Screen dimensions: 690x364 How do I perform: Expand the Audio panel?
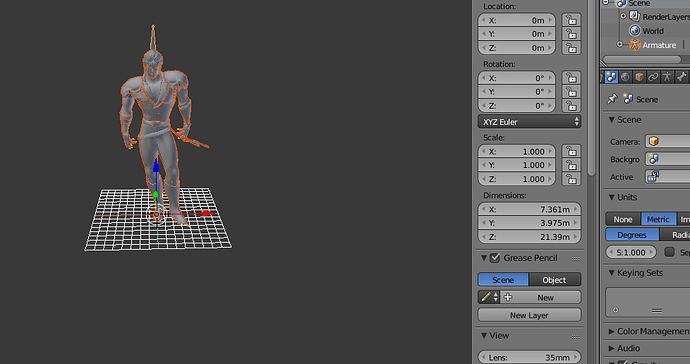tap(611, 348)
